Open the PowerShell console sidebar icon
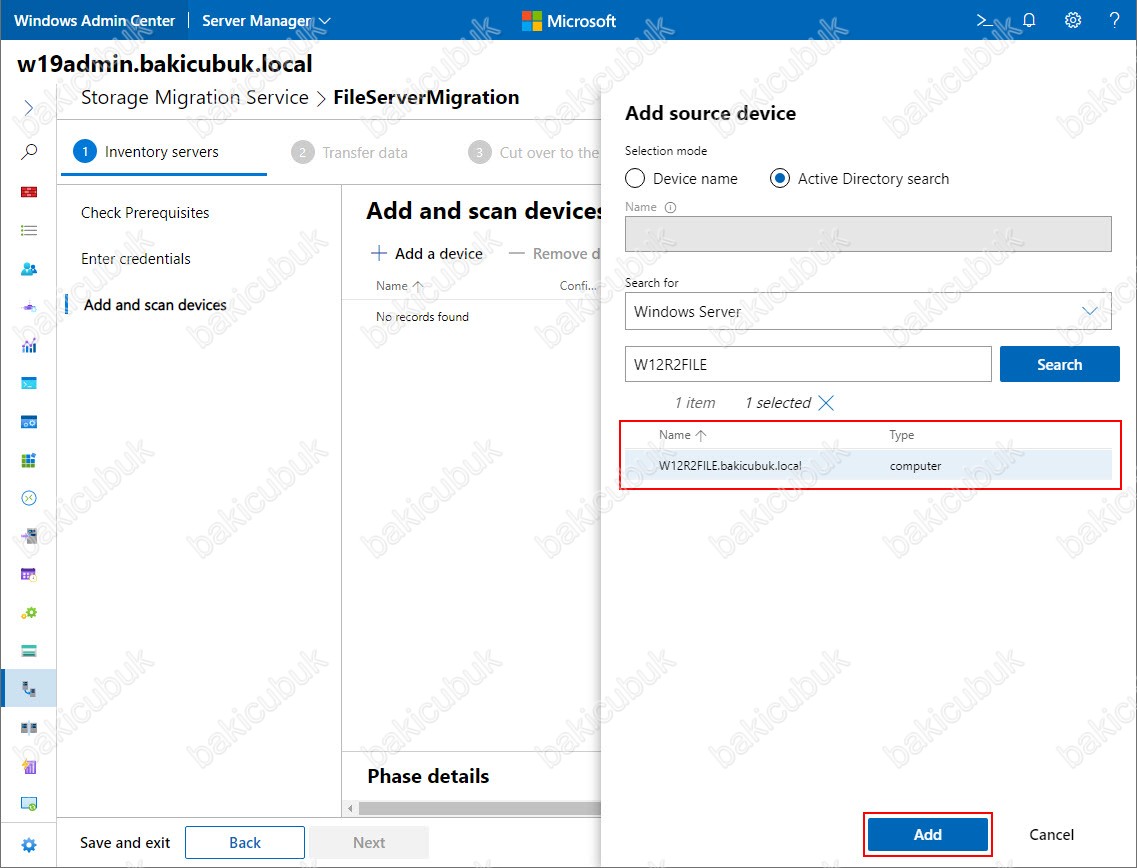 (29, 384)
